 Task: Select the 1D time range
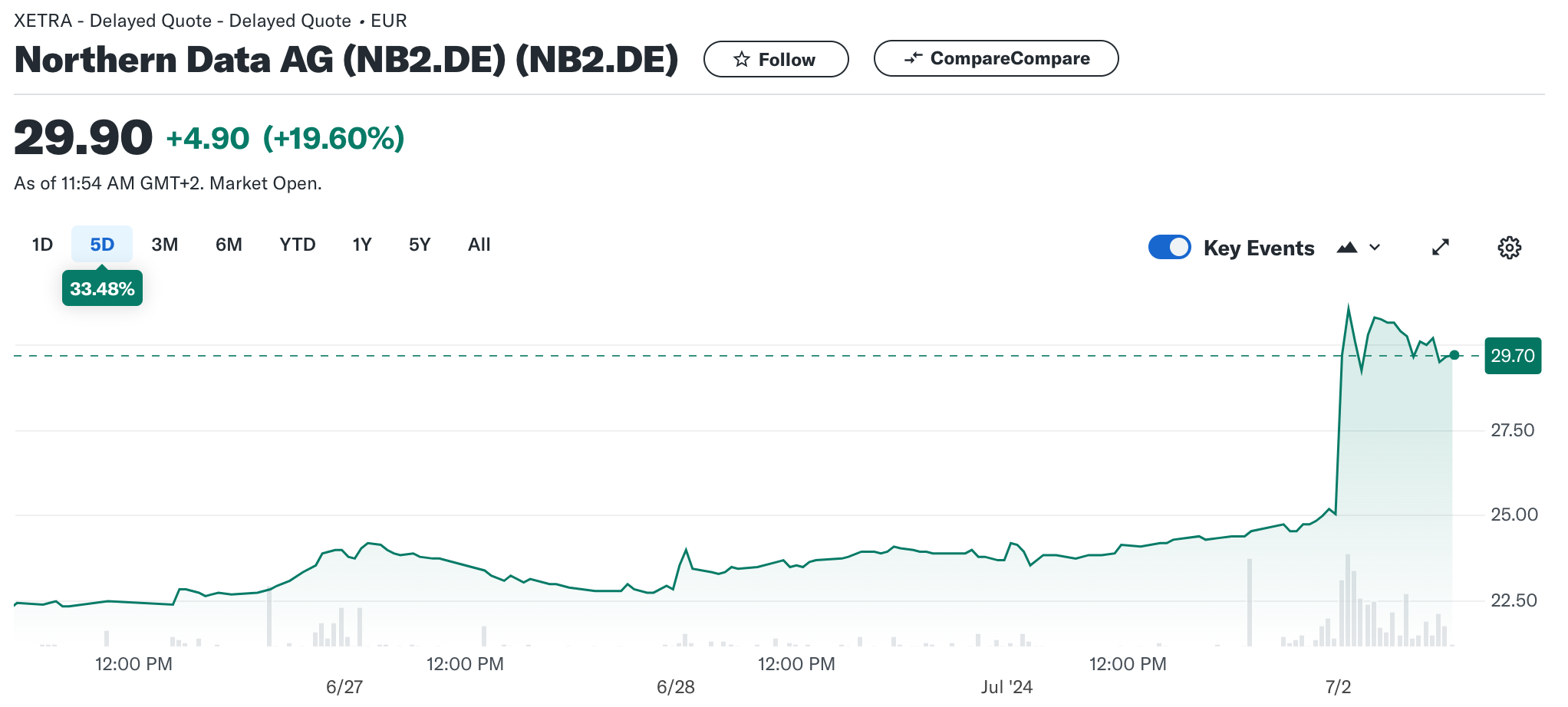[x=42, y=245]
